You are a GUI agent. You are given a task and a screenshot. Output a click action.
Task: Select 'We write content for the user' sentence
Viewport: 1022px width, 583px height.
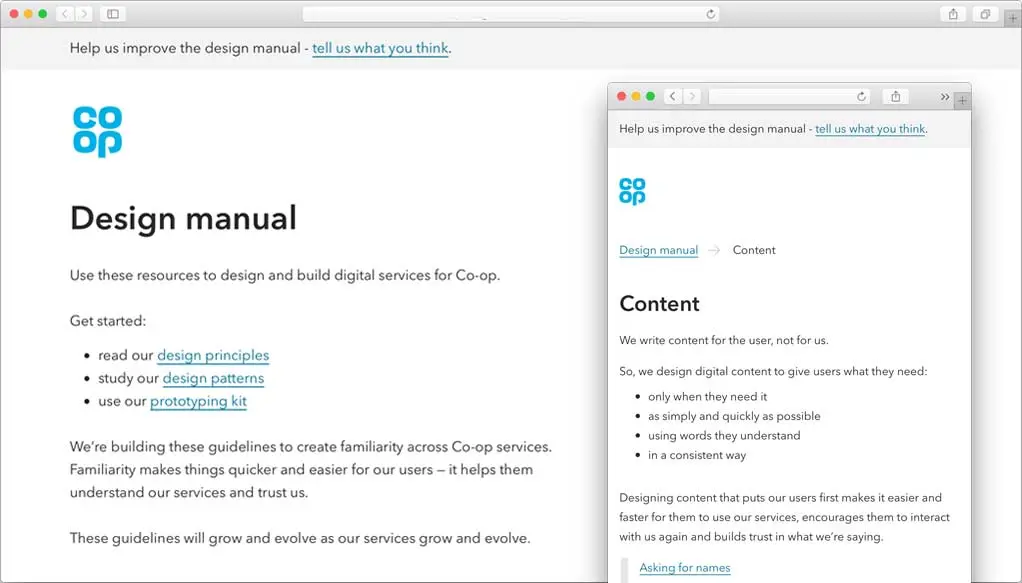[723, 340]
